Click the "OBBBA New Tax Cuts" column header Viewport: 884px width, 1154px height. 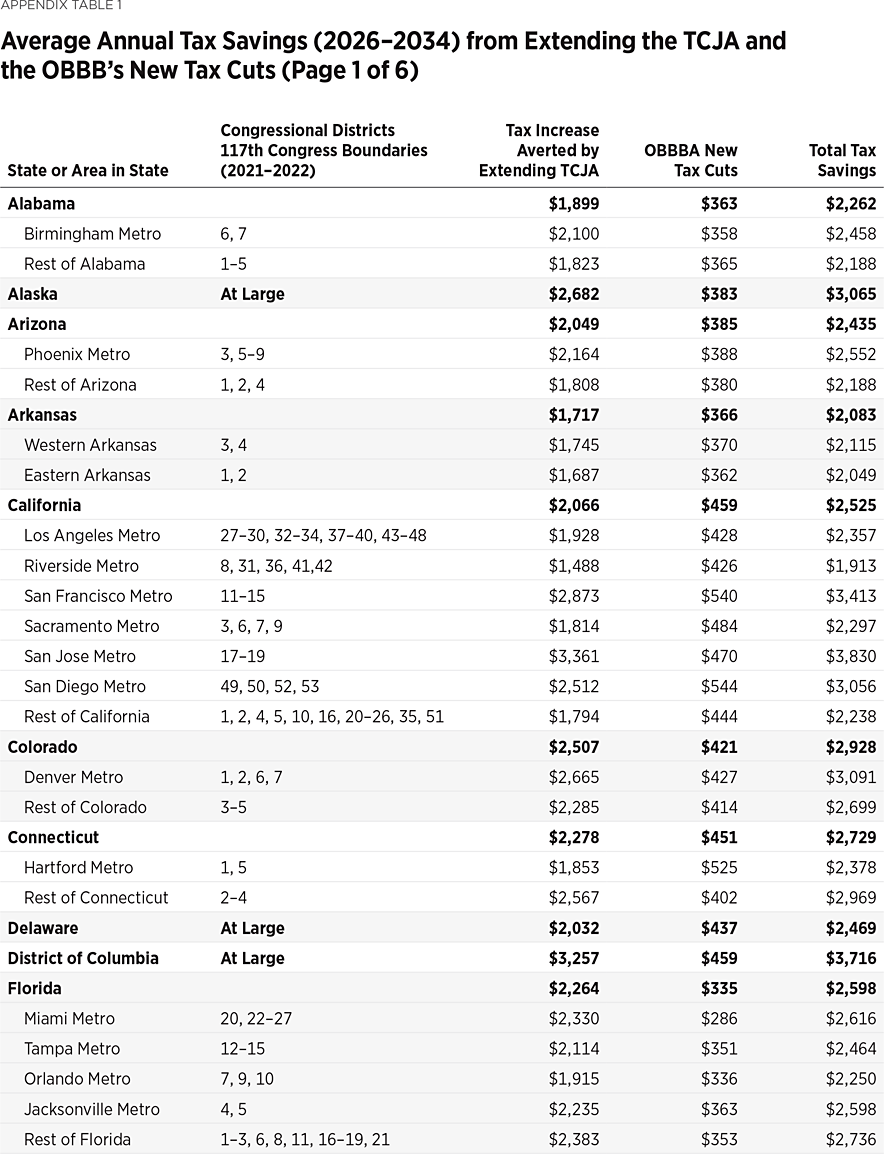(691, 160)
